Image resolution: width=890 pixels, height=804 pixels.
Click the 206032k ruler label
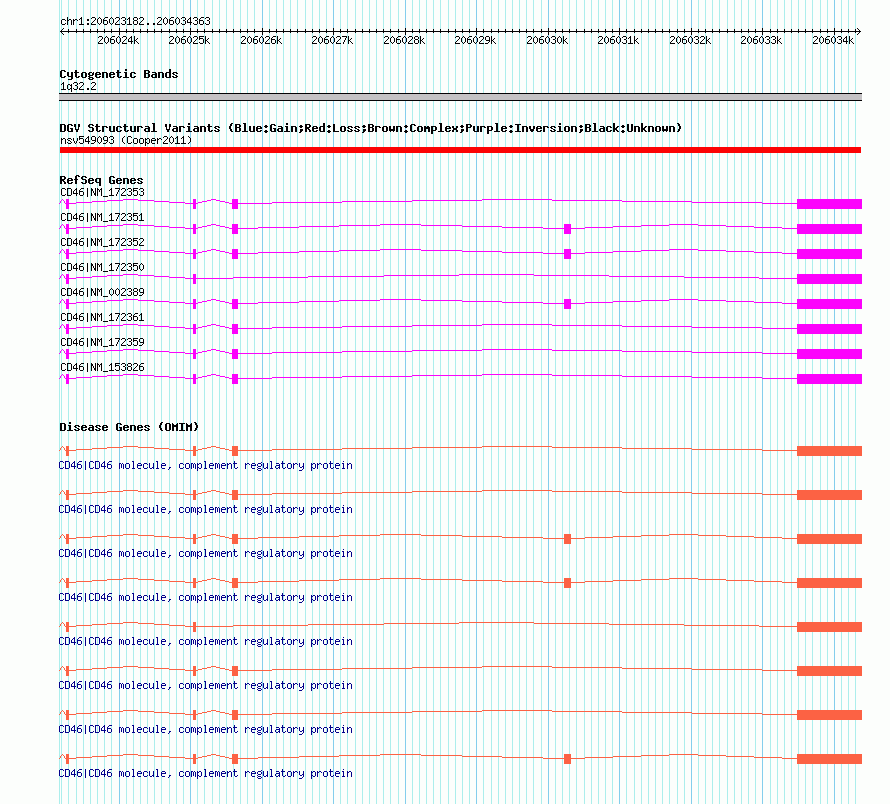690,40
